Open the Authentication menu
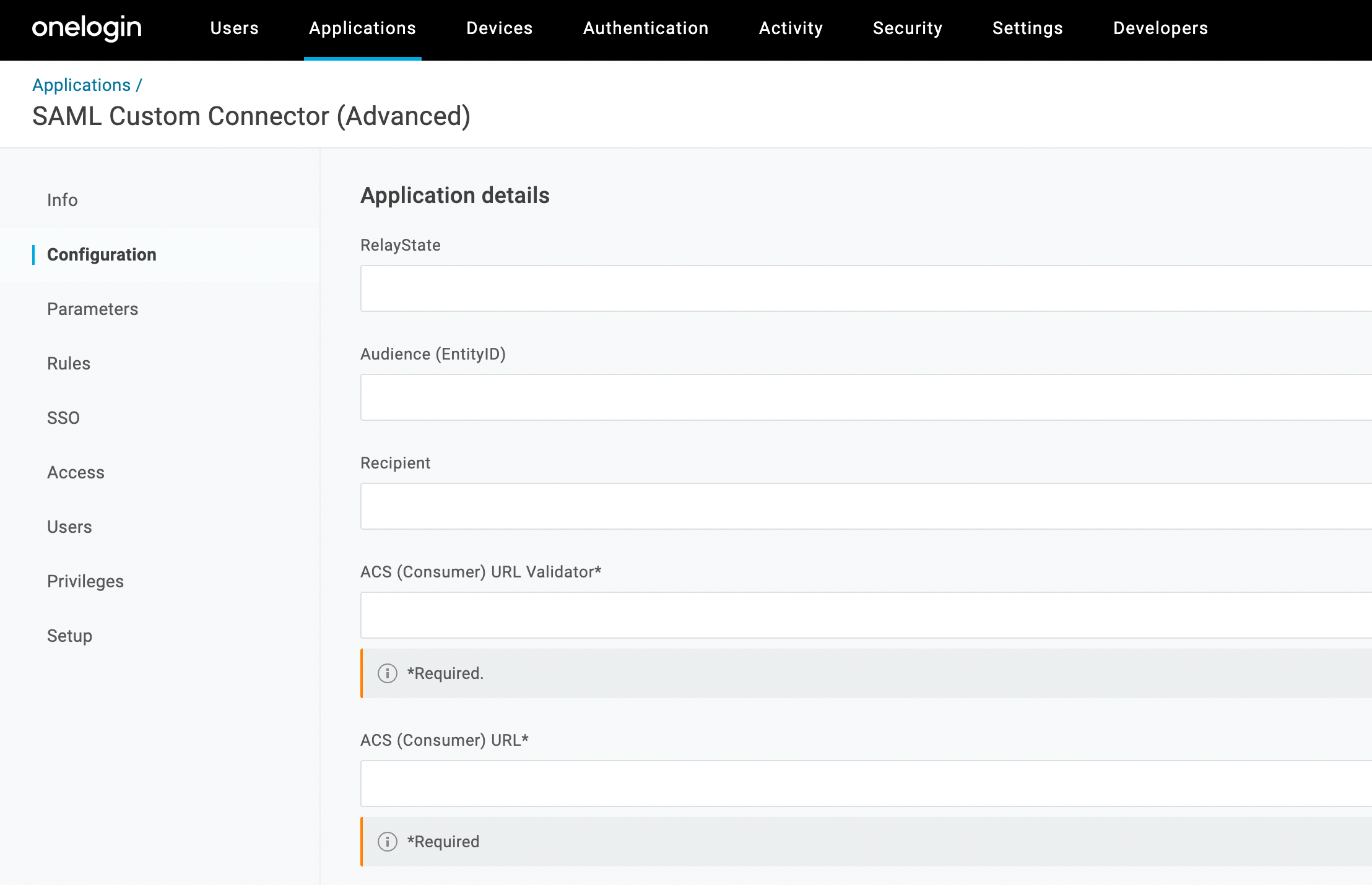The height and width of the screenshot is (885, 1372). [646, 28]
